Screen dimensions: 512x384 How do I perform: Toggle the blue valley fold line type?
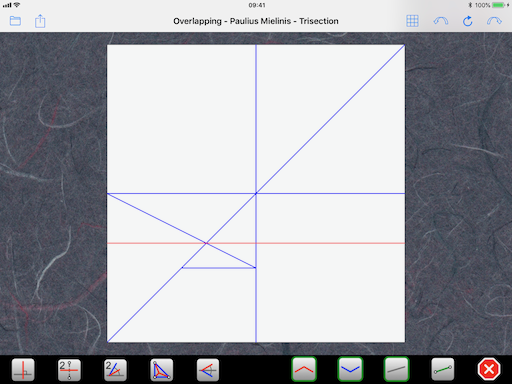[x=350, y=369]
